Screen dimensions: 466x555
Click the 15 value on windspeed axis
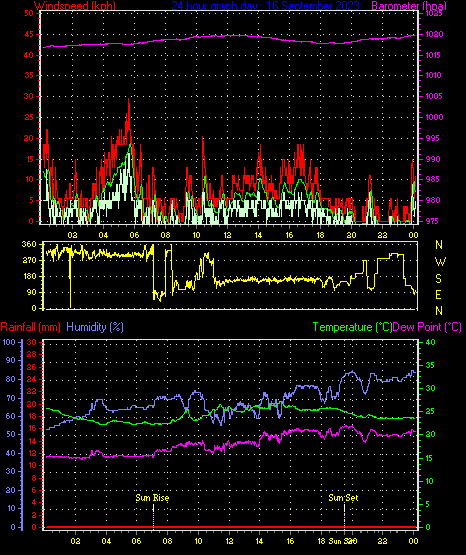[29, 159]
